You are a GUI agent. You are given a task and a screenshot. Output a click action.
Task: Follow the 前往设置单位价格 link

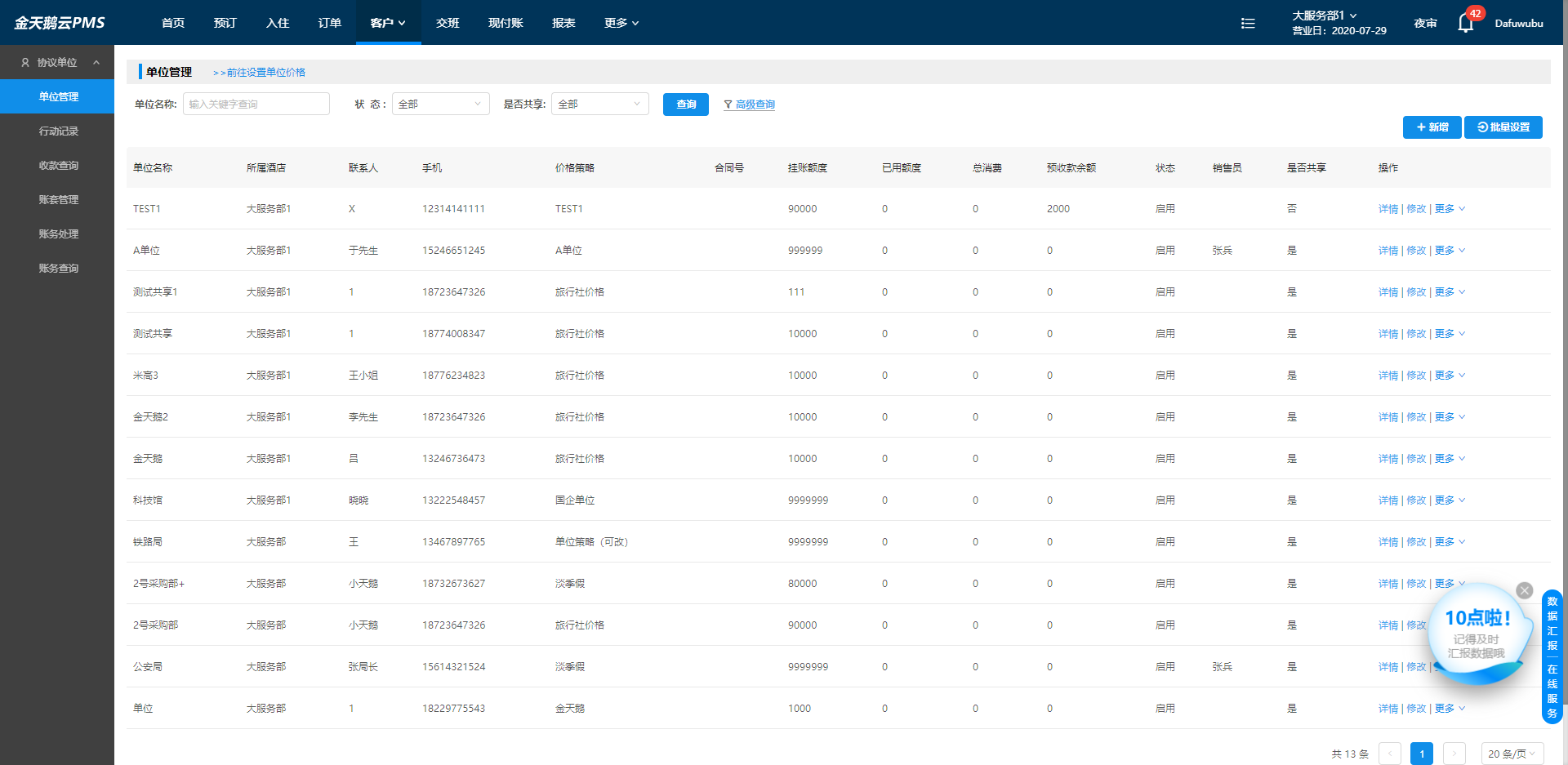click(x=259, y=73)
